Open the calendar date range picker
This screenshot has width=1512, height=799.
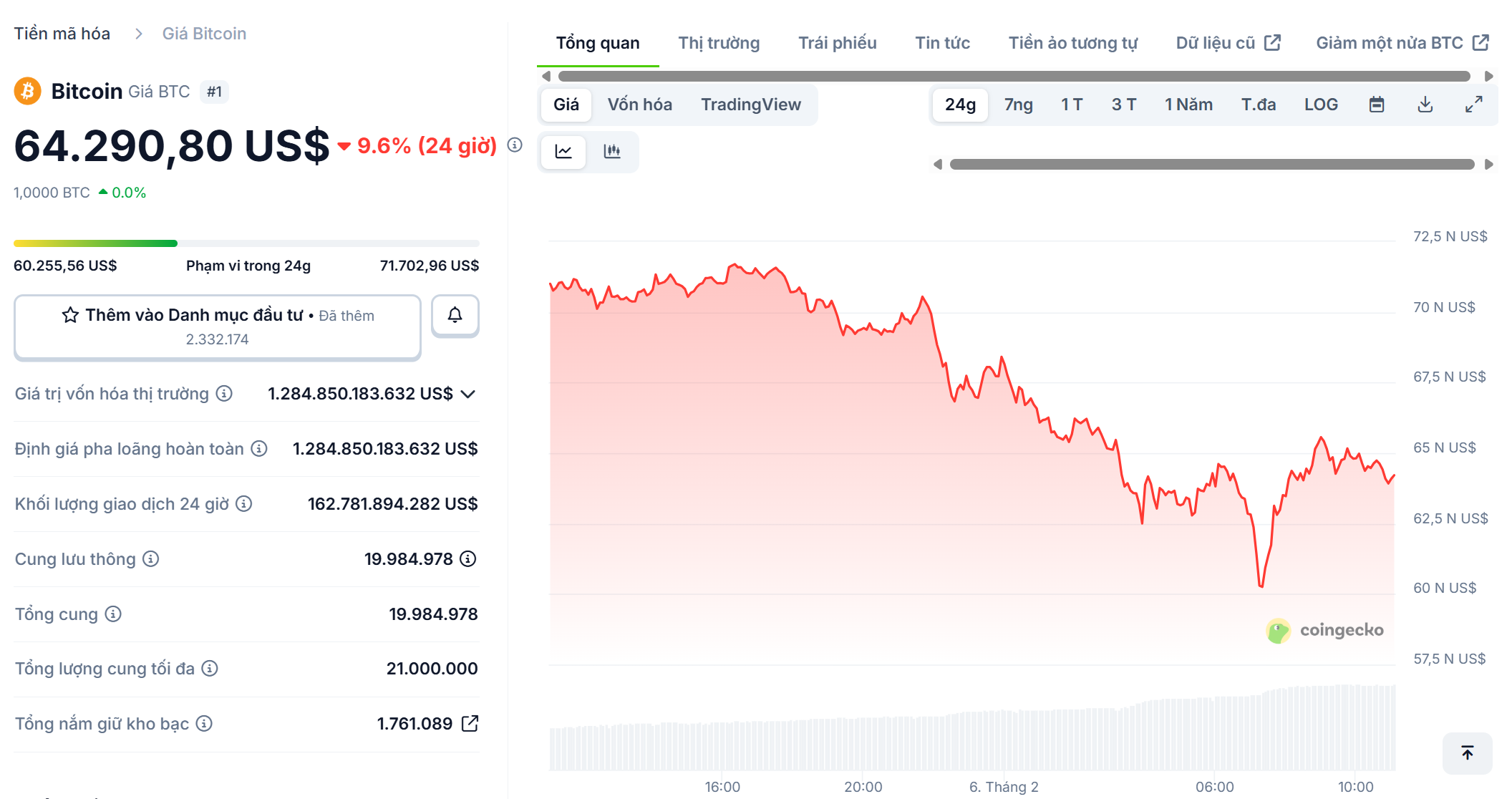pyautogui.click(x=1377, y=104)
